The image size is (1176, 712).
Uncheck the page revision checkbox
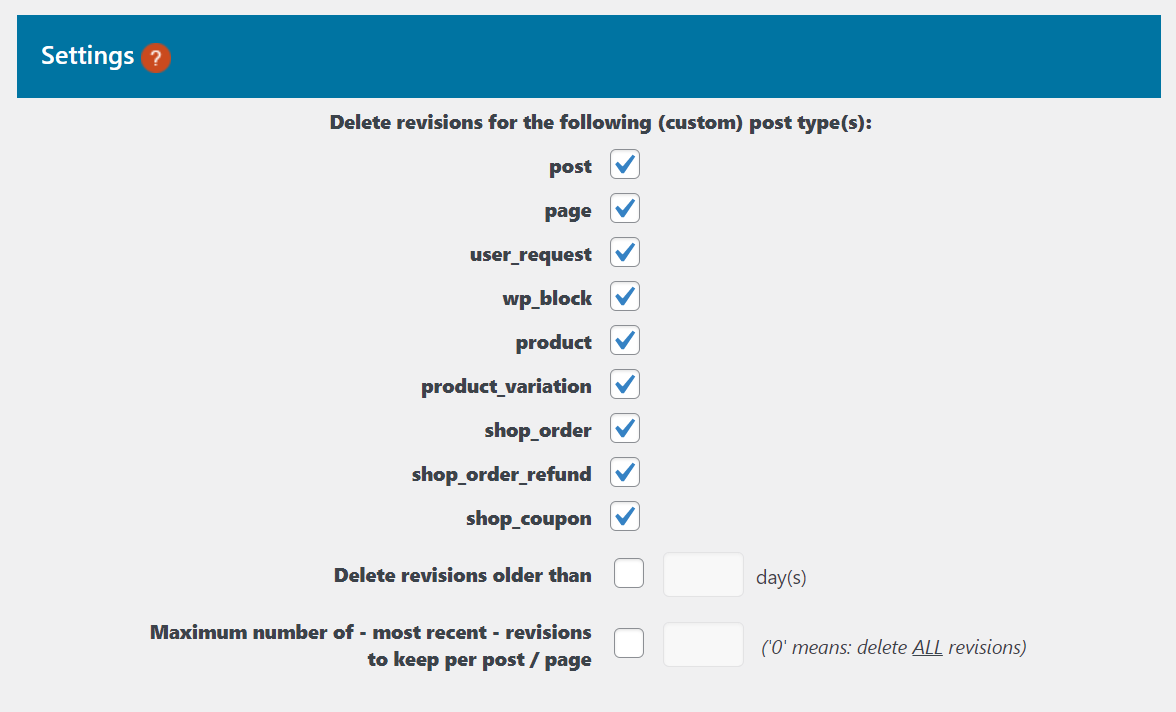[x=624, y=208]
